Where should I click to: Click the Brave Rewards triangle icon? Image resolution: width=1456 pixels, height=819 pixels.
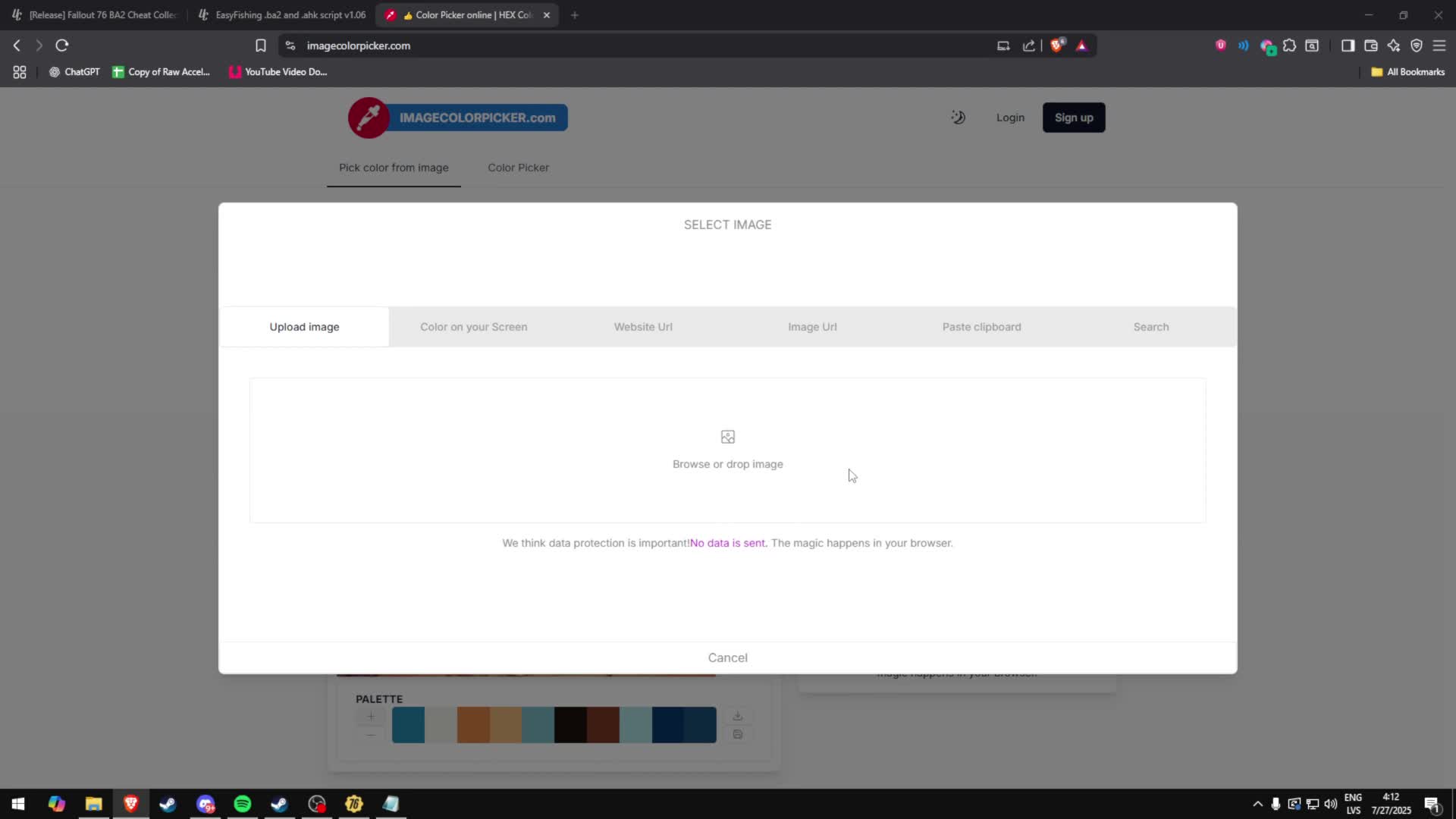point(1081,45)
